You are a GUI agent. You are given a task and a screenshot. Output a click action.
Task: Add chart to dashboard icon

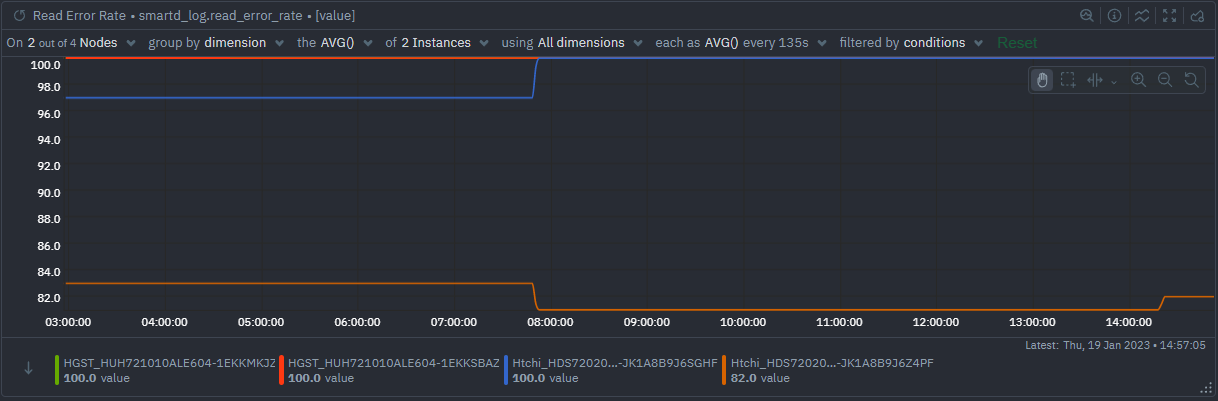[x=1196, y=16]
